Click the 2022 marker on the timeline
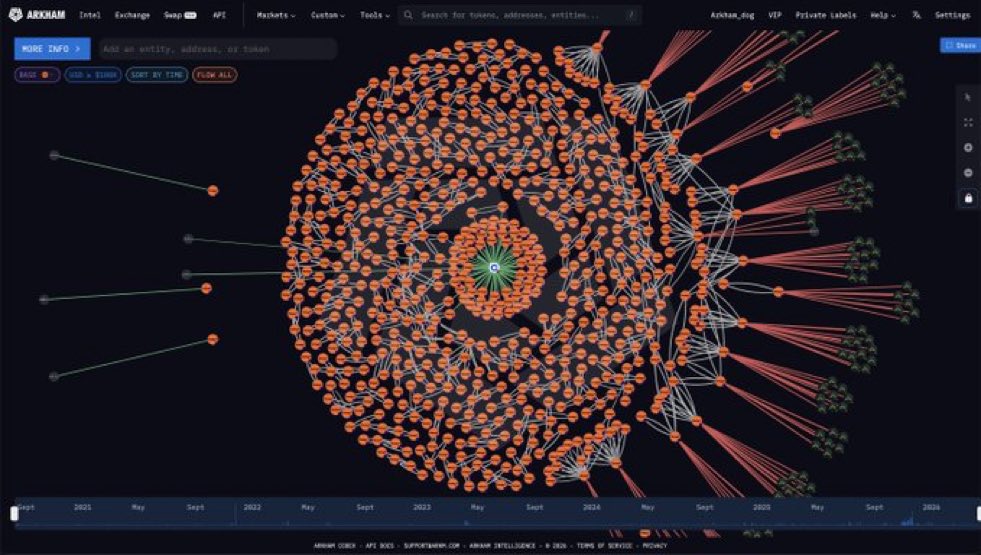981x555 pixels. point(252,507)
